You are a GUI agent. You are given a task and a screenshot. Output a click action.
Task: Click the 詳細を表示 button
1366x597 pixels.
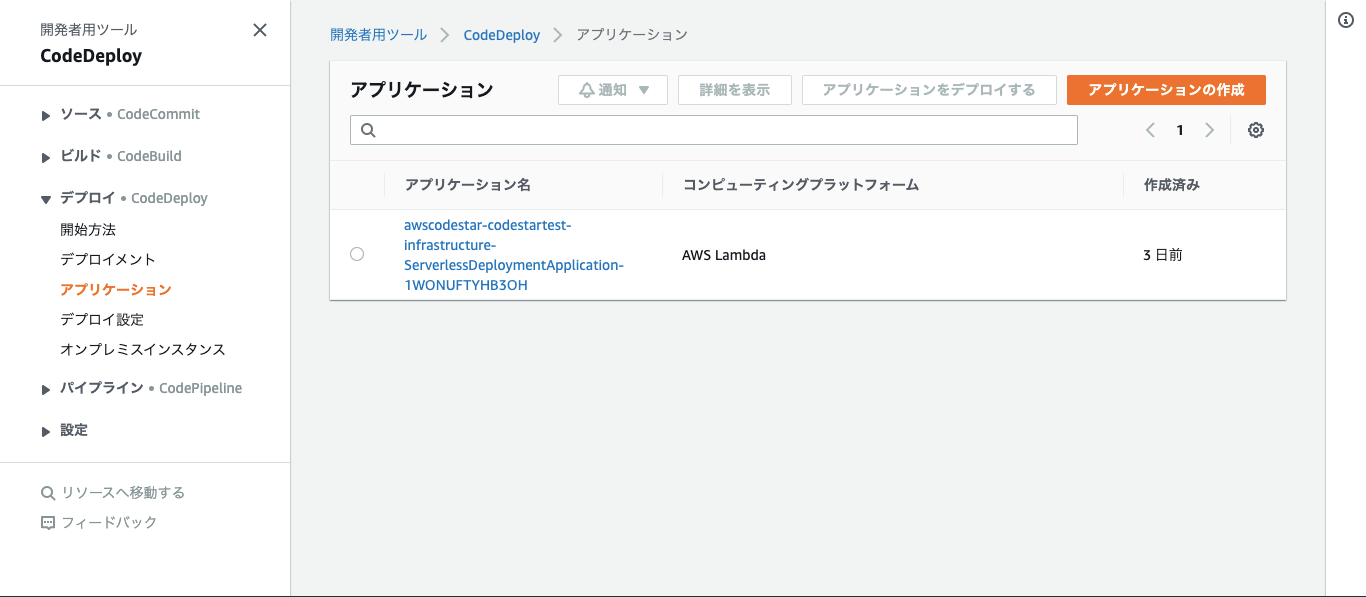pyautogui.click(x=735, y=90)
